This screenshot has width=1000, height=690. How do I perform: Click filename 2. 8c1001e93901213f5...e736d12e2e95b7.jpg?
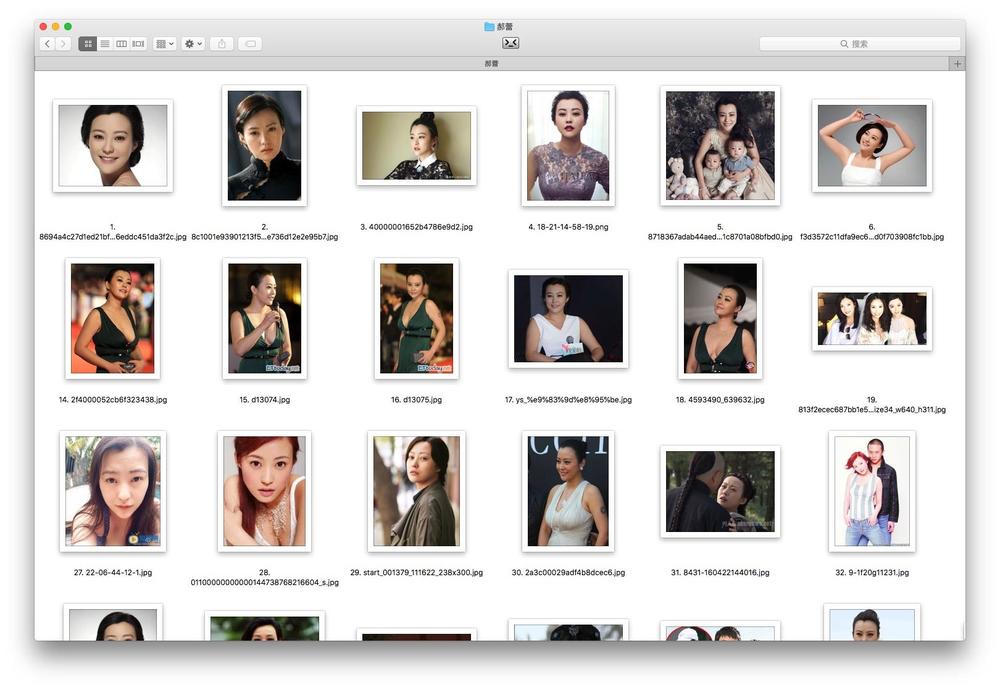(265, 231)
